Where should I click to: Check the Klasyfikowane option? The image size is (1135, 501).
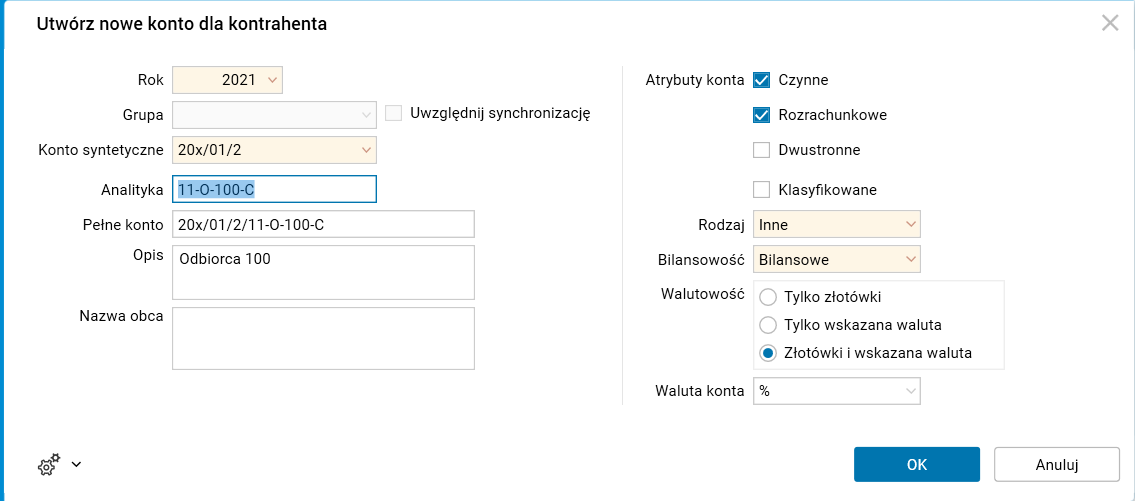762,189
